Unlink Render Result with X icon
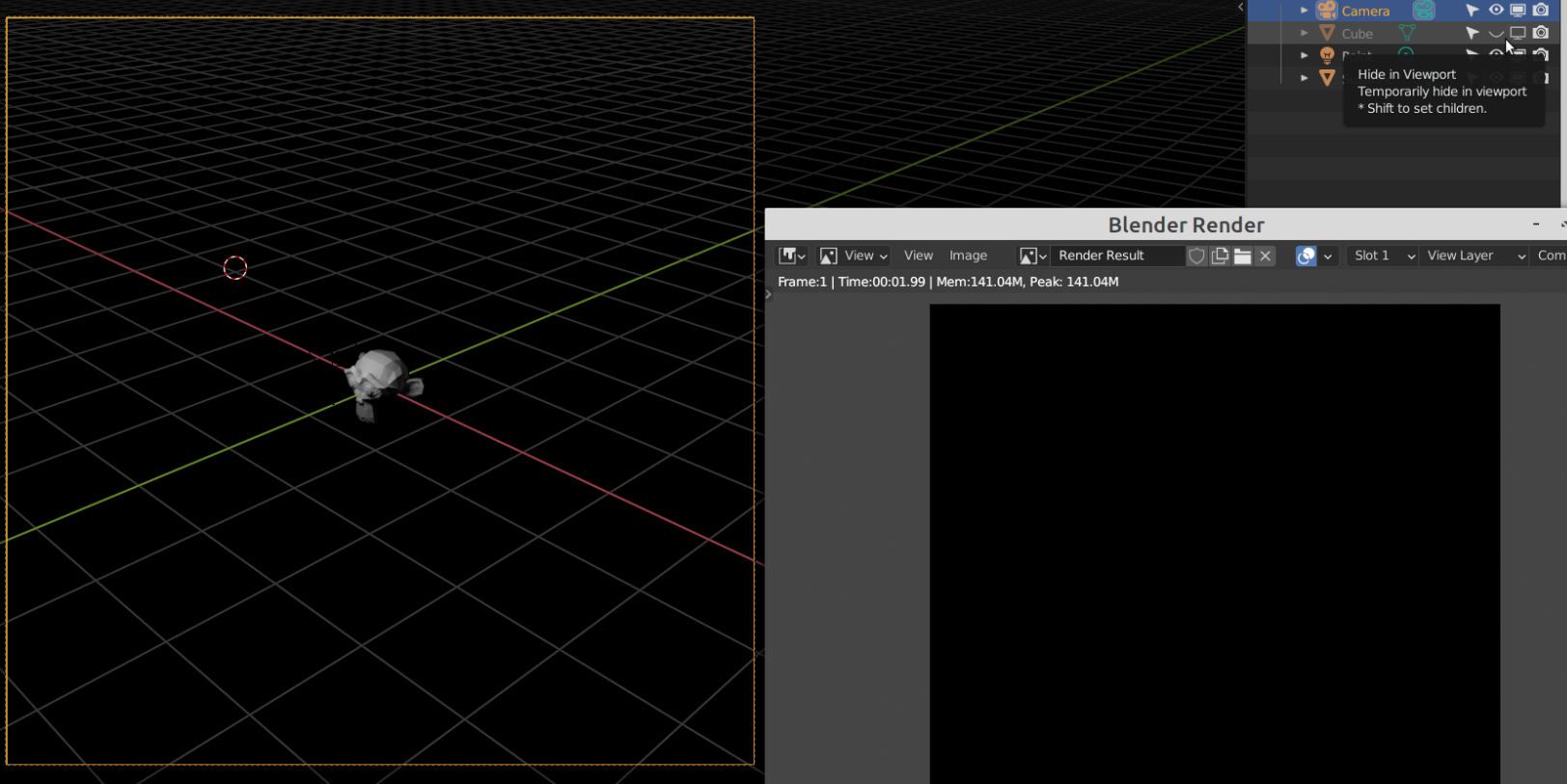This screenshot has height=784, width=1567. (1265, 256)
